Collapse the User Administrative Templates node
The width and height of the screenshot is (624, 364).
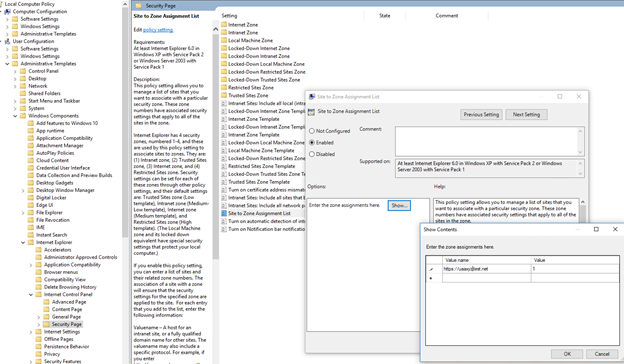pos(7,64)
